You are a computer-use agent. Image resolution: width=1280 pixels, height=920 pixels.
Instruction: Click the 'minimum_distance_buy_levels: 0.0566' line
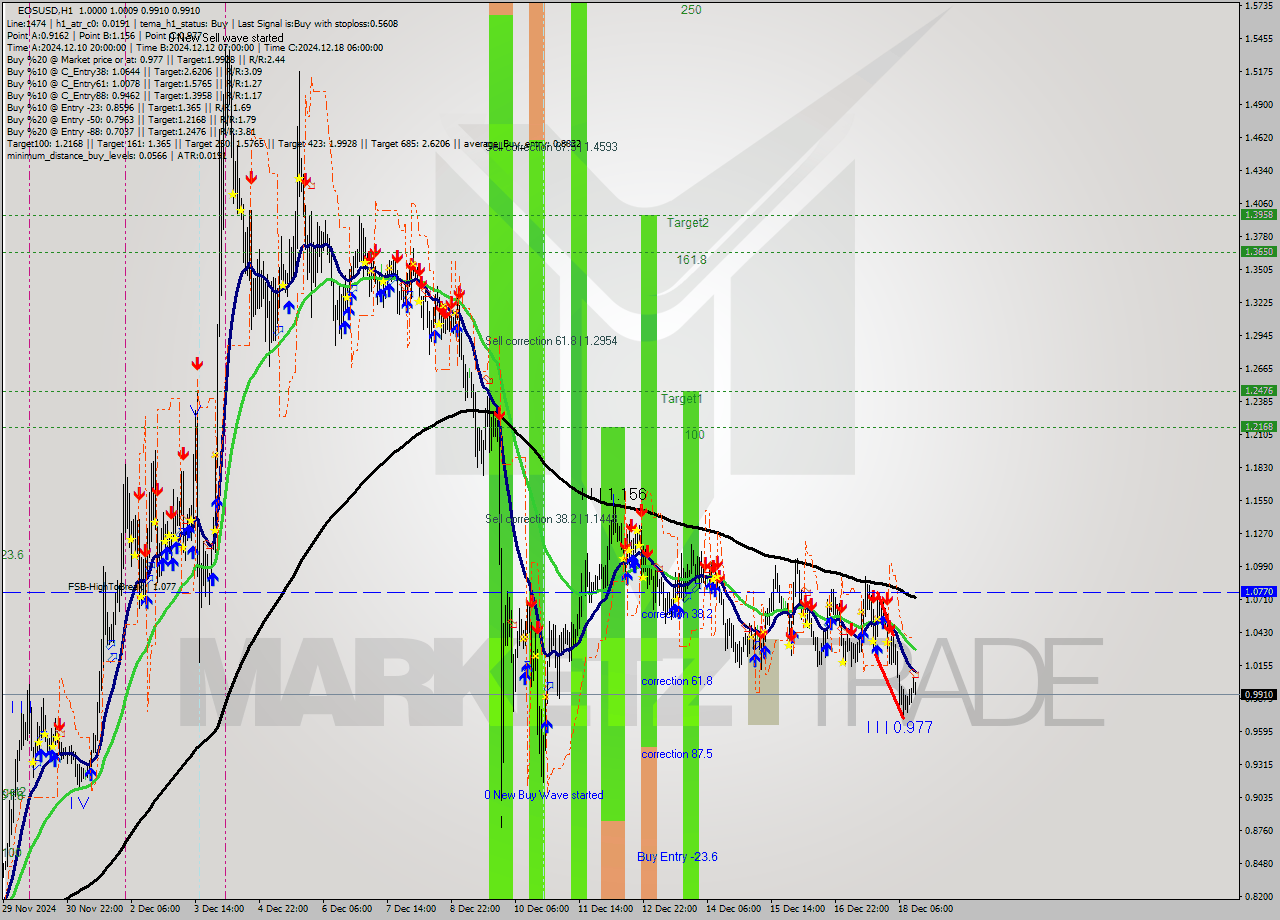click(x=116, y=155)
